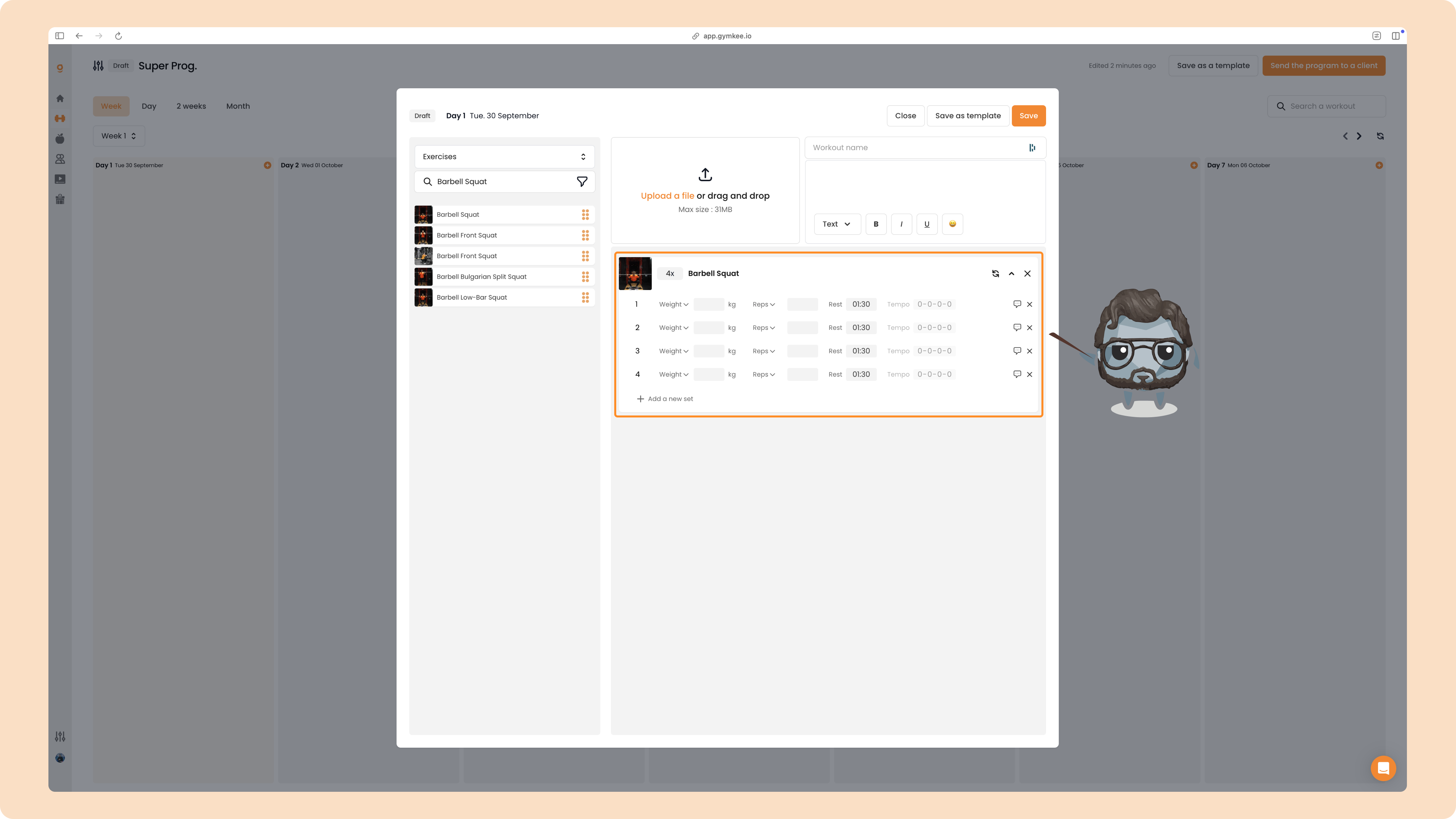Image resolution: width=1456 pixels, height=819 pixels.
Task: Open the Clients icon in sidebar
Action: pos(60,159)
